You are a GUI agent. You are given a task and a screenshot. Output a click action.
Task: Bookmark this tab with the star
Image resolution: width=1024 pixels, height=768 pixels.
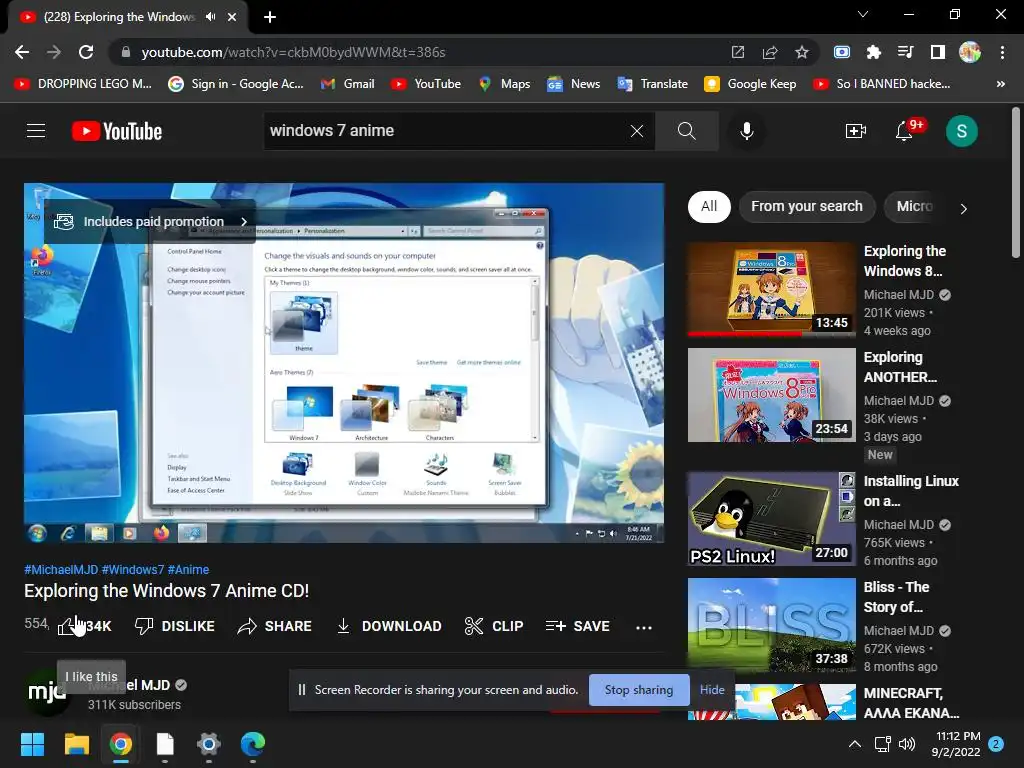tap(802, 52)
